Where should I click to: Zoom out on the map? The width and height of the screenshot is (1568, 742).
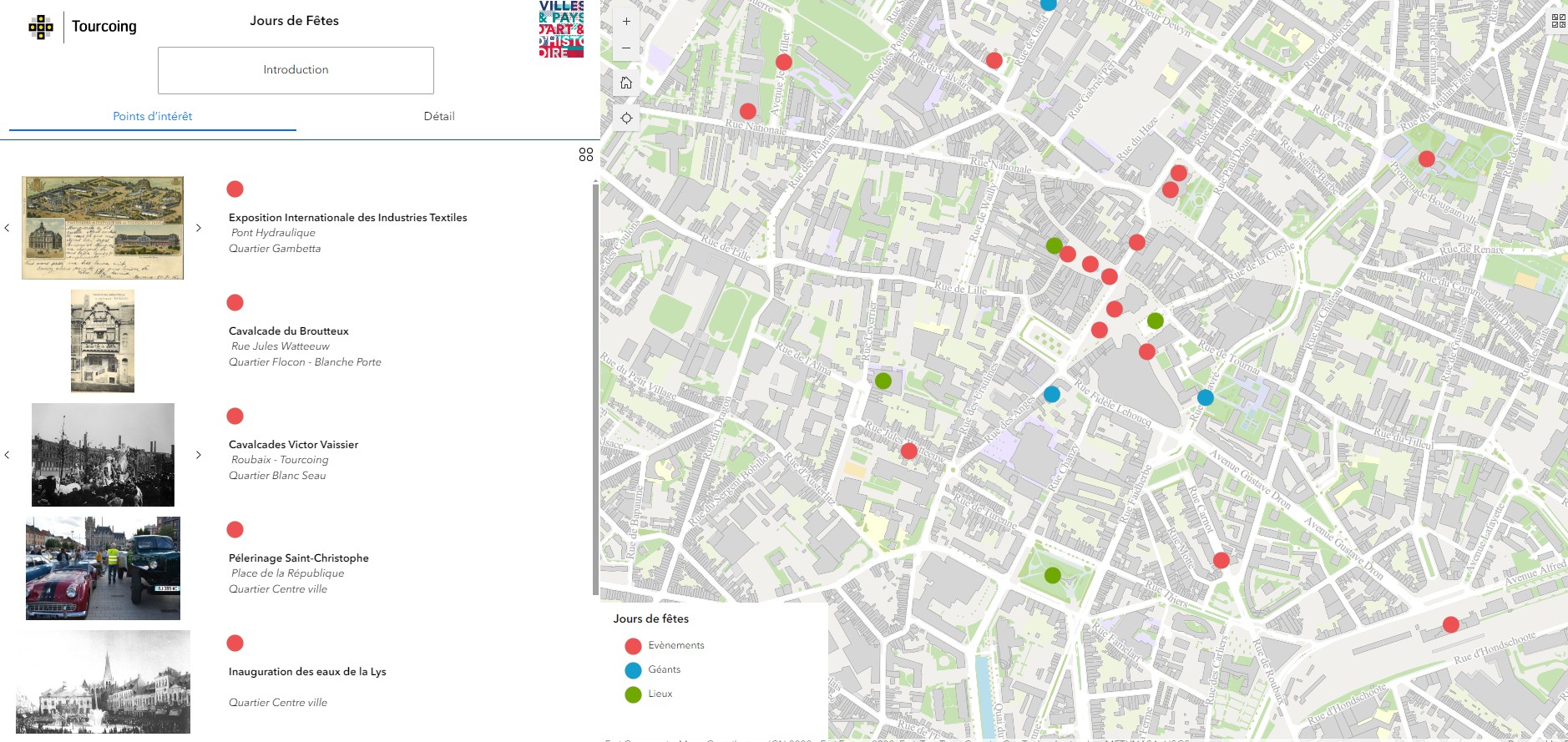point(626,48)
